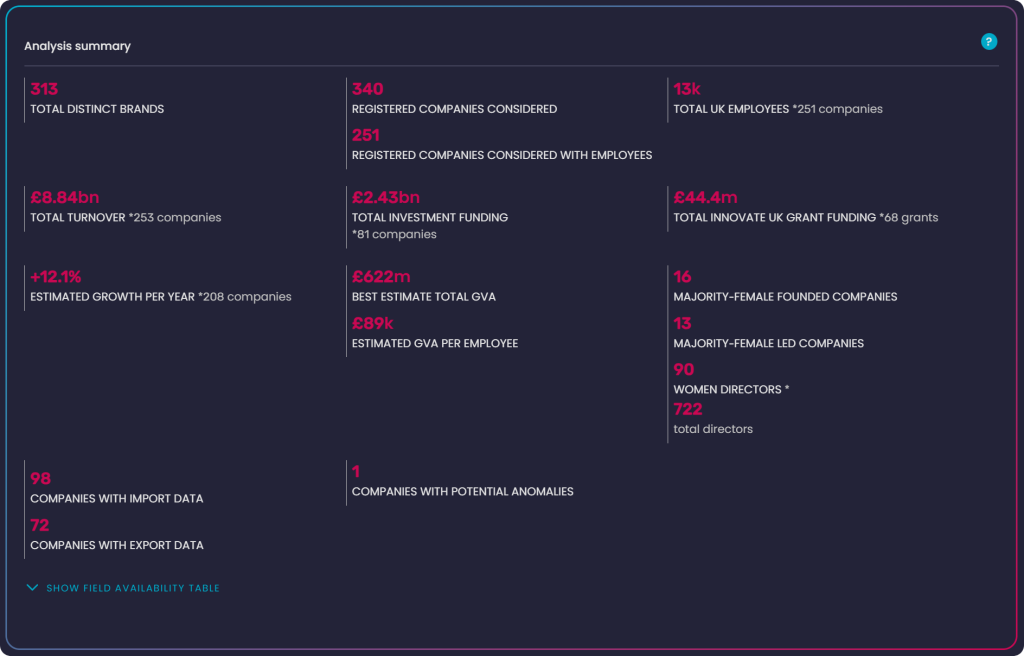Select the £8.84bn Total Turnover value

(65, 197)
